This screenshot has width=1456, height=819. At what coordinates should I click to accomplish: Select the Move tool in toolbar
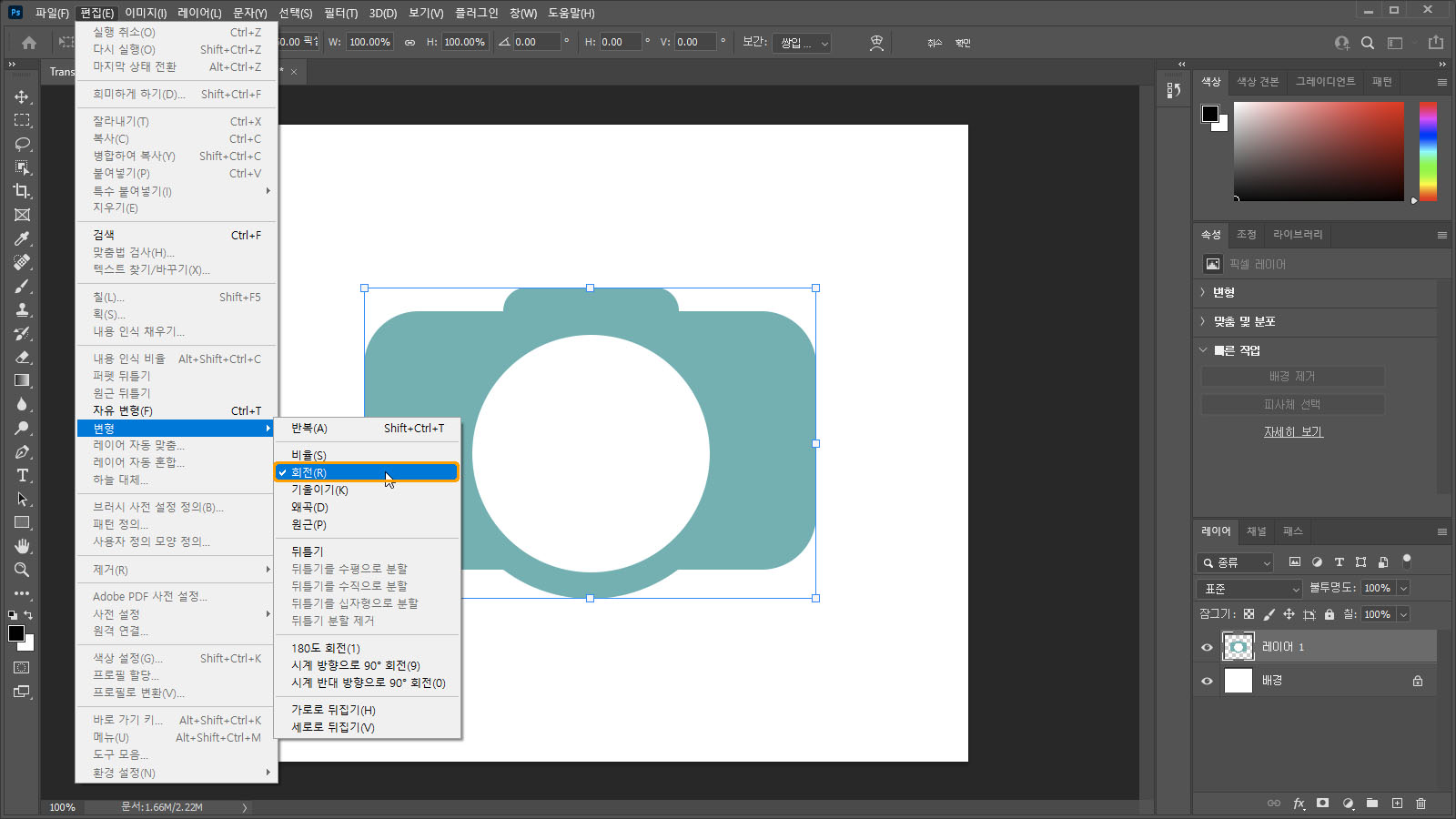click(x=22, y=96)
